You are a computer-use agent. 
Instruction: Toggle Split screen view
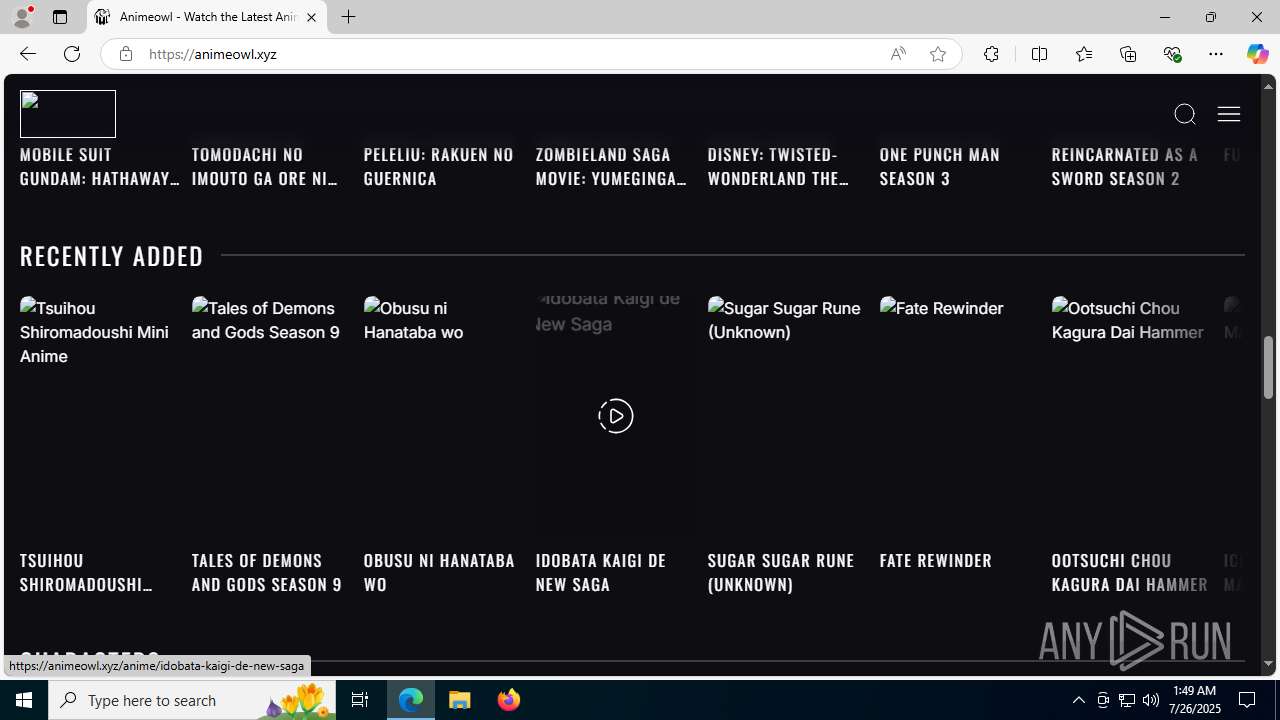(x=1039, y=54)
